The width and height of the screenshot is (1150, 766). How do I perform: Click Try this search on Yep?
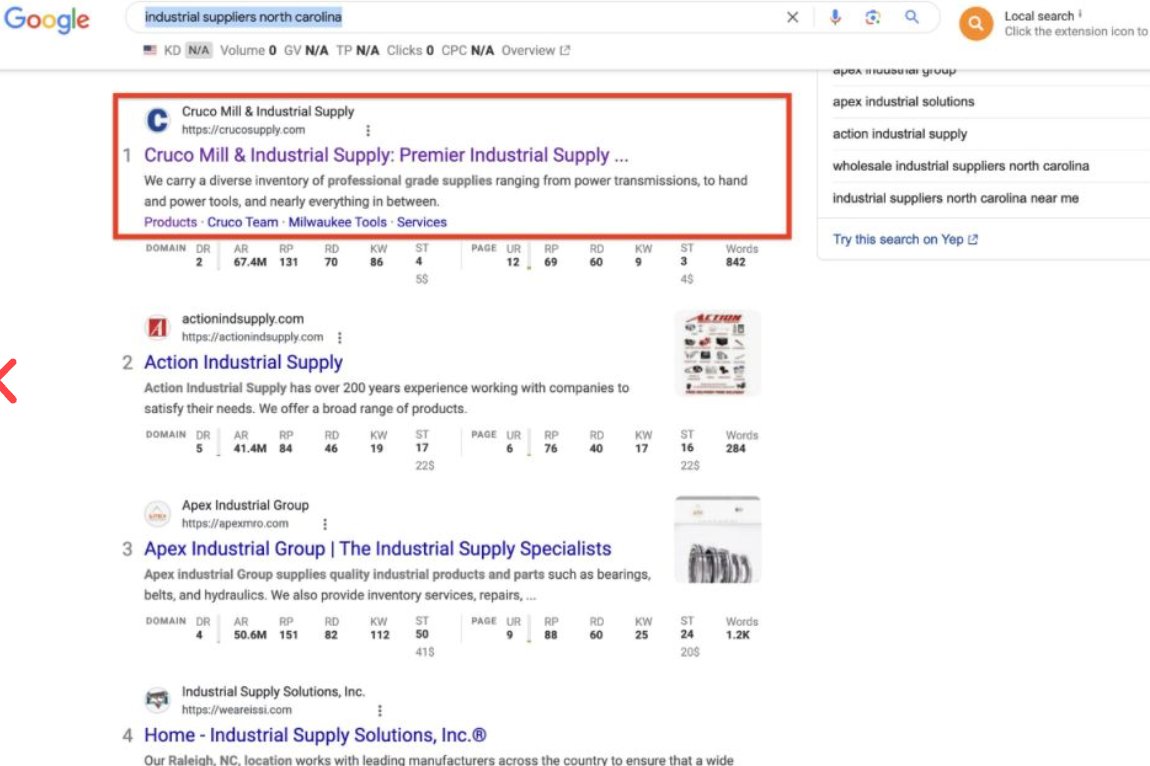pos(905,239)
